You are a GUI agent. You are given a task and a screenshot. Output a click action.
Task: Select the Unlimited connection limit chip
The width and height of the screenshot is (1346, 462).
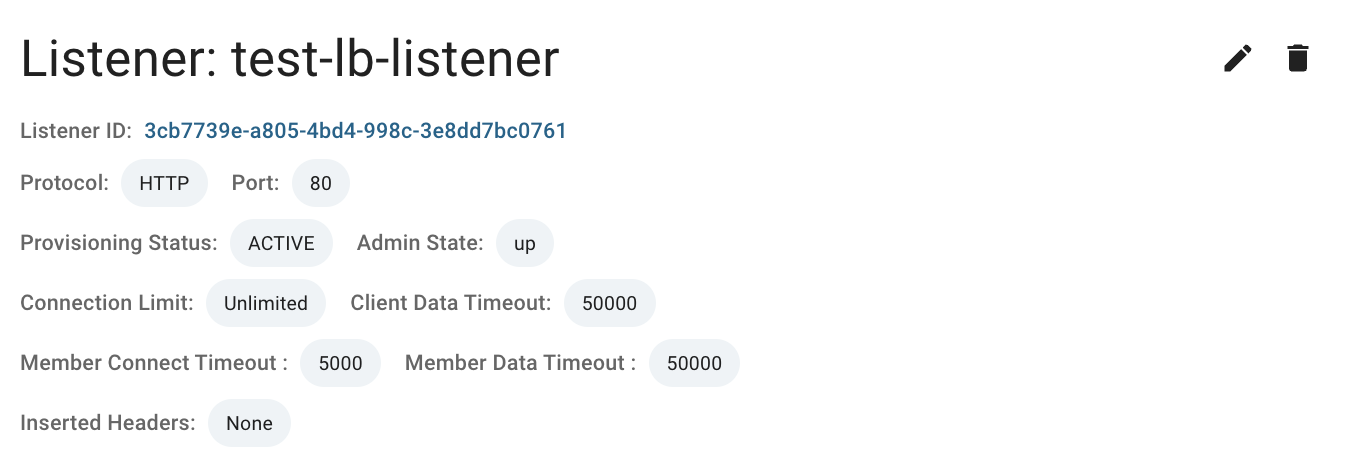[266, 303]
